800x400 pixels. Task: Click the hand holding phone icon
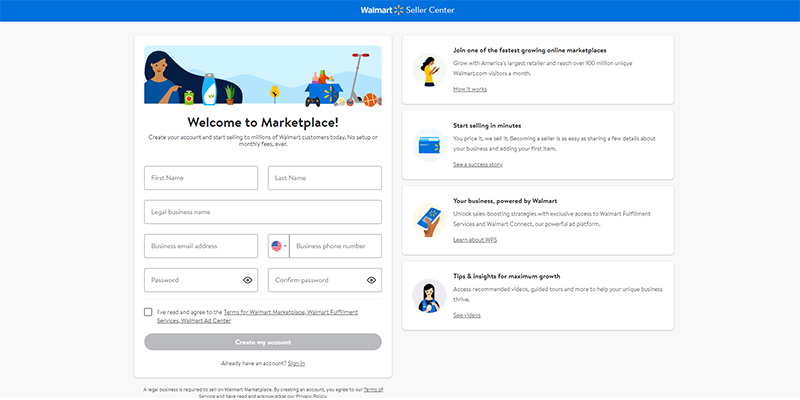click(429, 220)
